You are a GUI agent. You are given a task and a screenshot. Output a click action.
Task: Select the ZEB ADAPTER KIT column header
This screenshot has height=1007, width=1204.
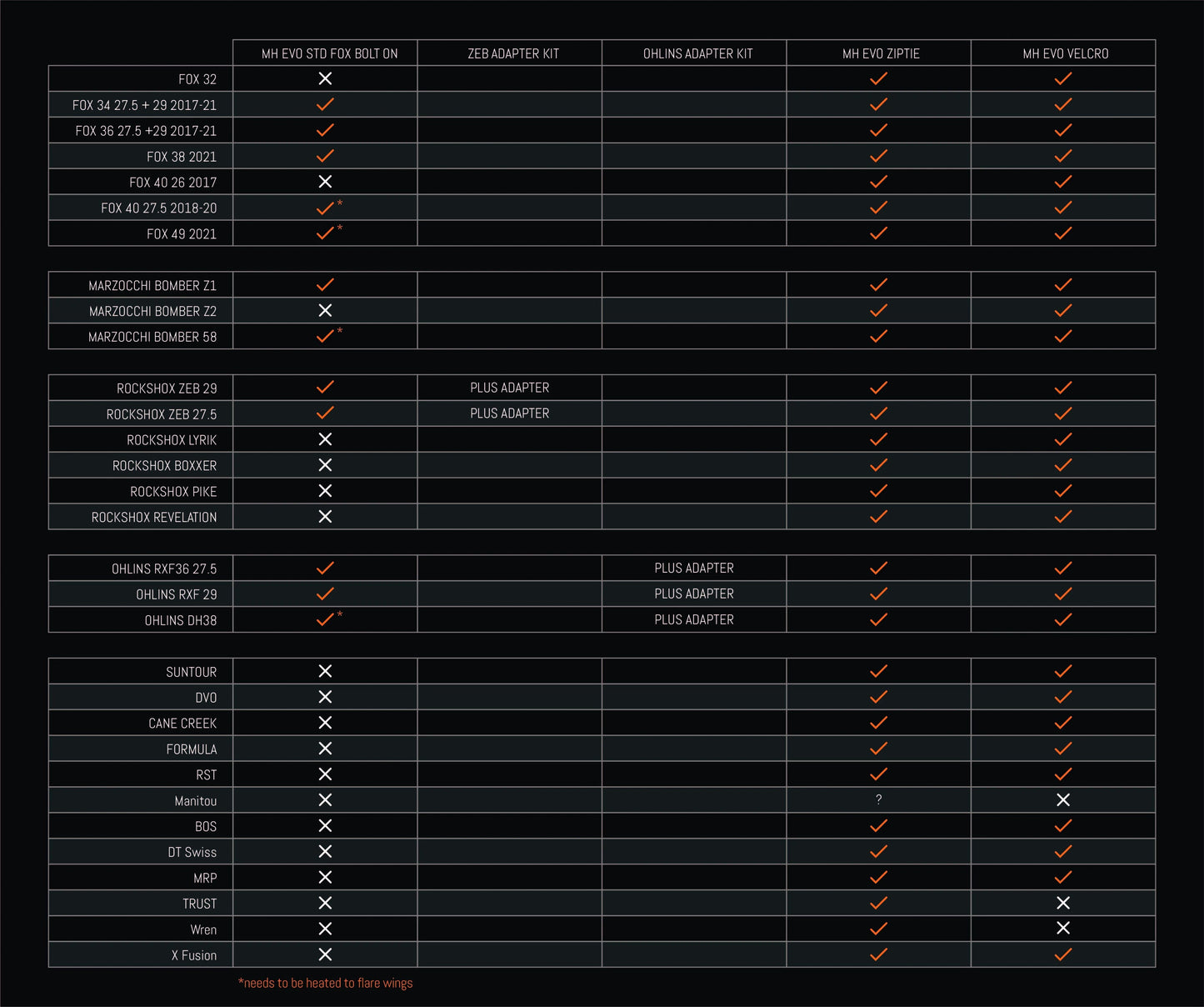tap(513, 53)
